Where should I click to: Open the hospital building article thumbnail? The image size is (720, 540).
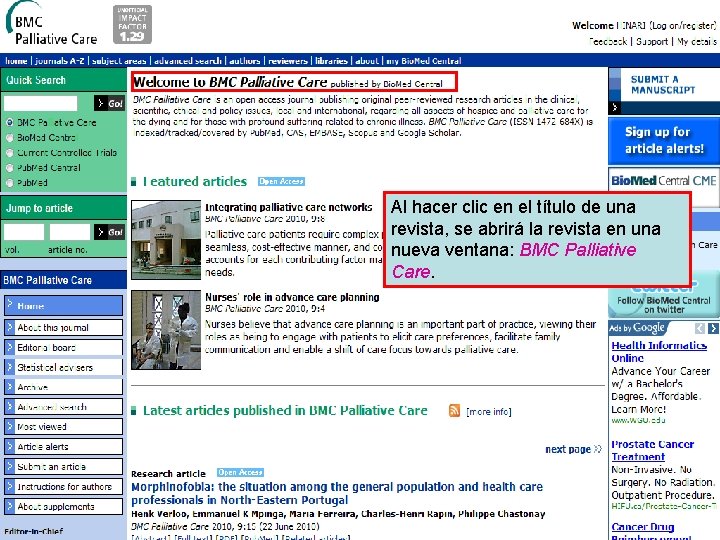(166, 240)
